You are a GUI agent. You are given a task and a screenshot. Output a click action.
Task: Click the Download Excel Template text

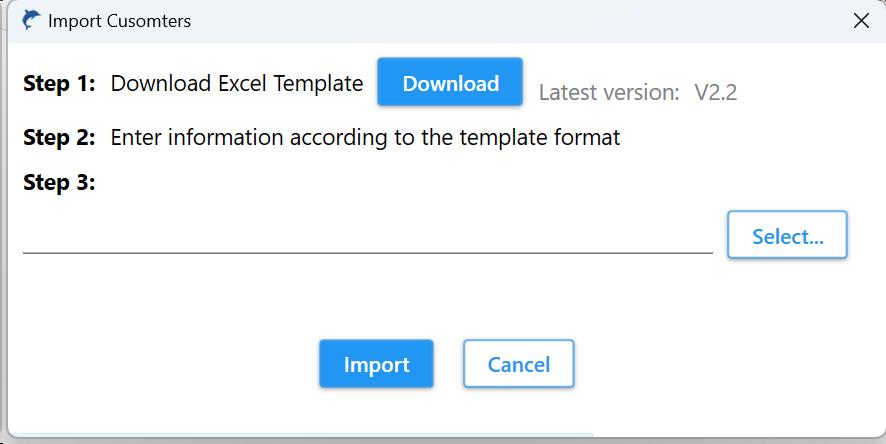236,84
